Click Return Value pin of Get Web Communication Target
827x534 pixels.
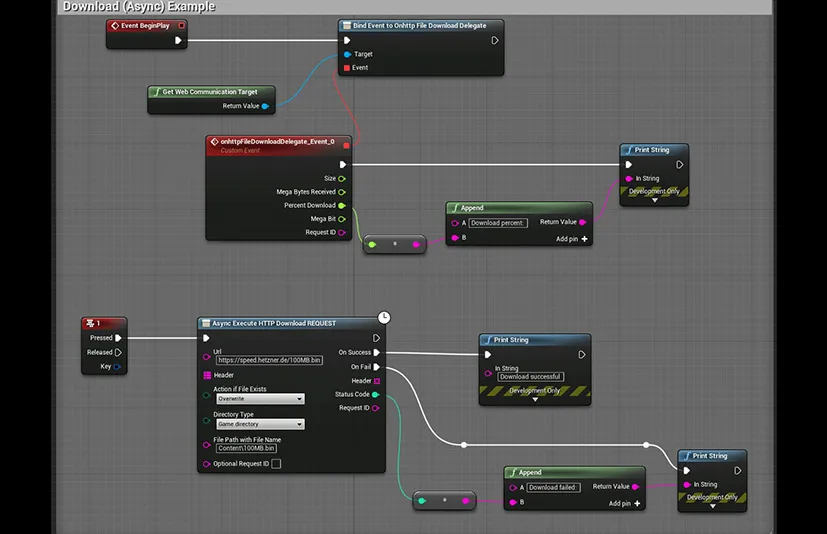(x=265, y=106)
